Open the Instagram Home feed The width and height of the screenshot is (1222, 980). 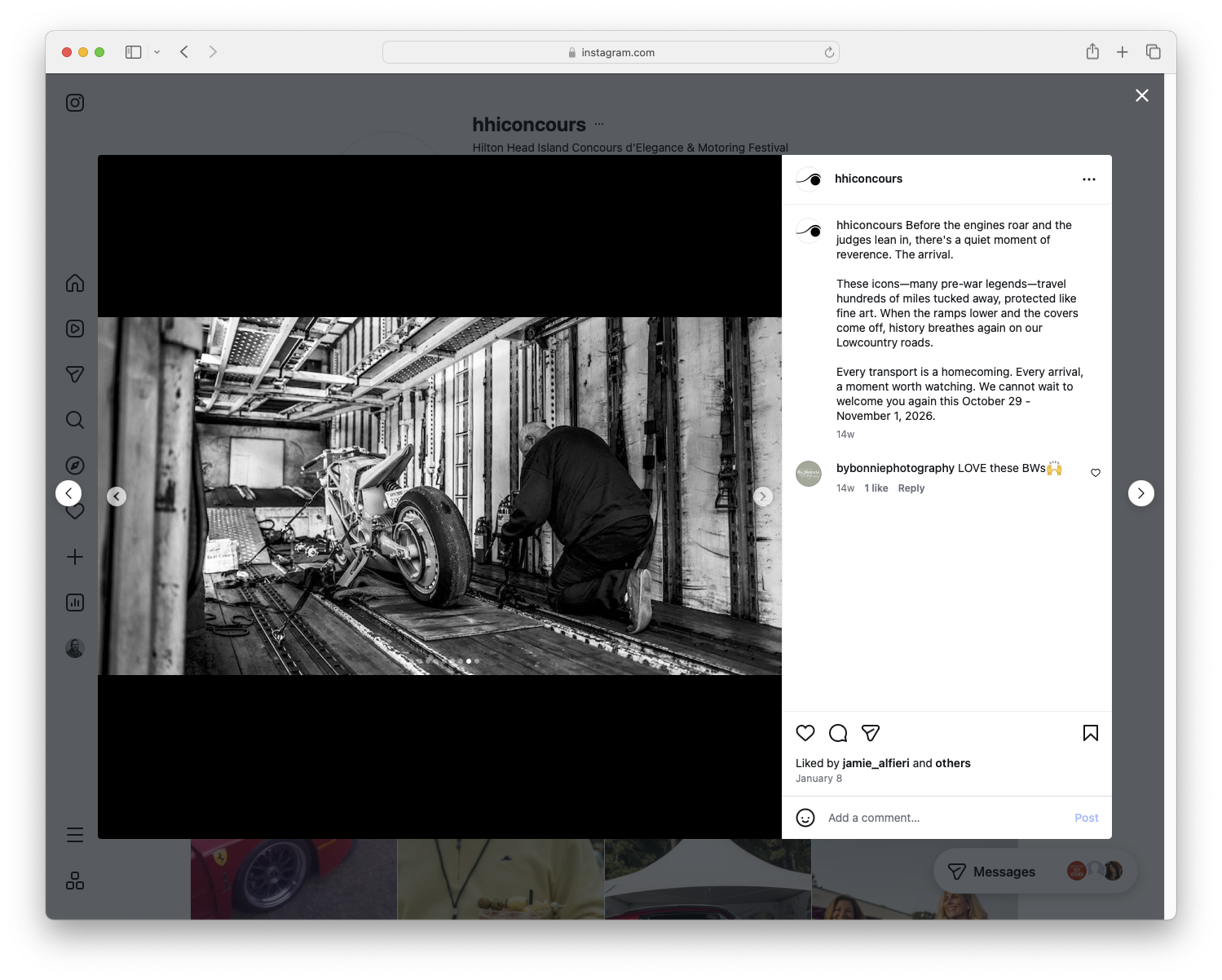pos(75,283)
